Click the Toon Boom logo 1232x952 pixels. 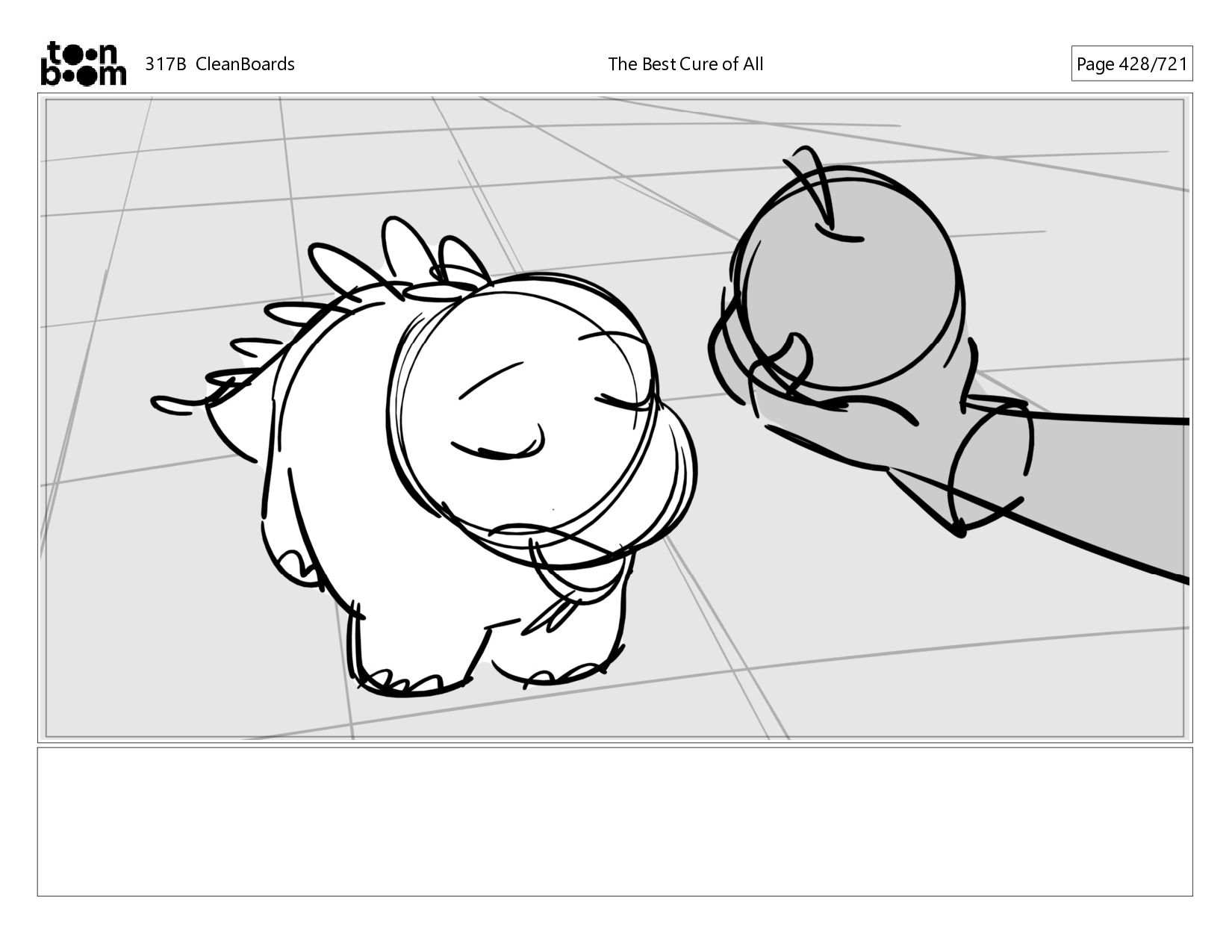click(x=83, y=63)
